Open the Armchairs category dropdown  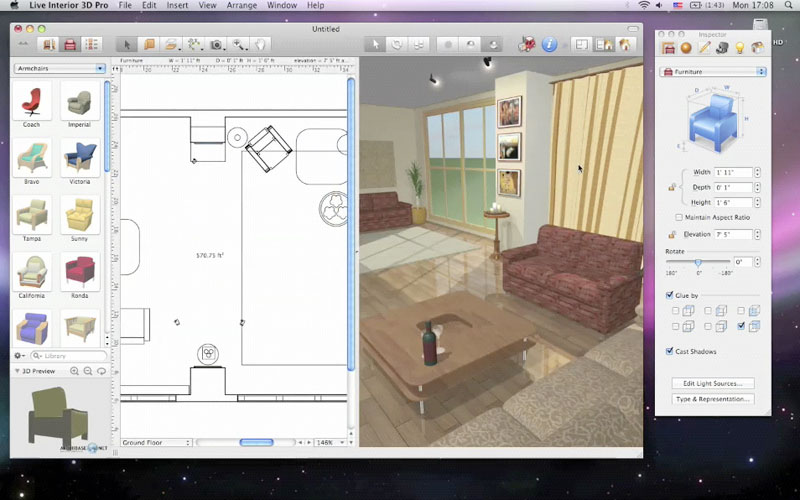tap(59, 68)
